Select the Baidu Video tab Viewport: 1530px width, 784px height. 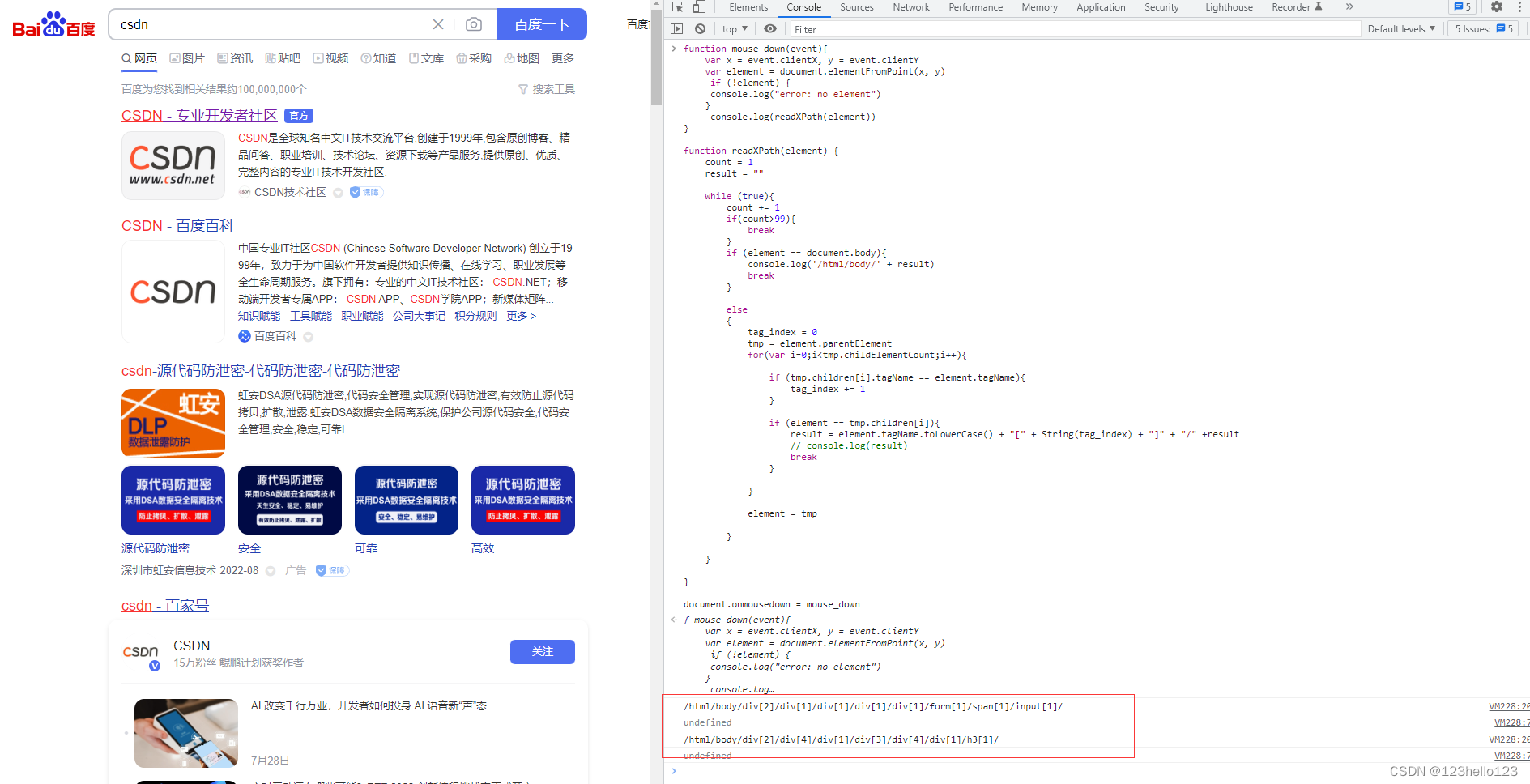point(330,58)
